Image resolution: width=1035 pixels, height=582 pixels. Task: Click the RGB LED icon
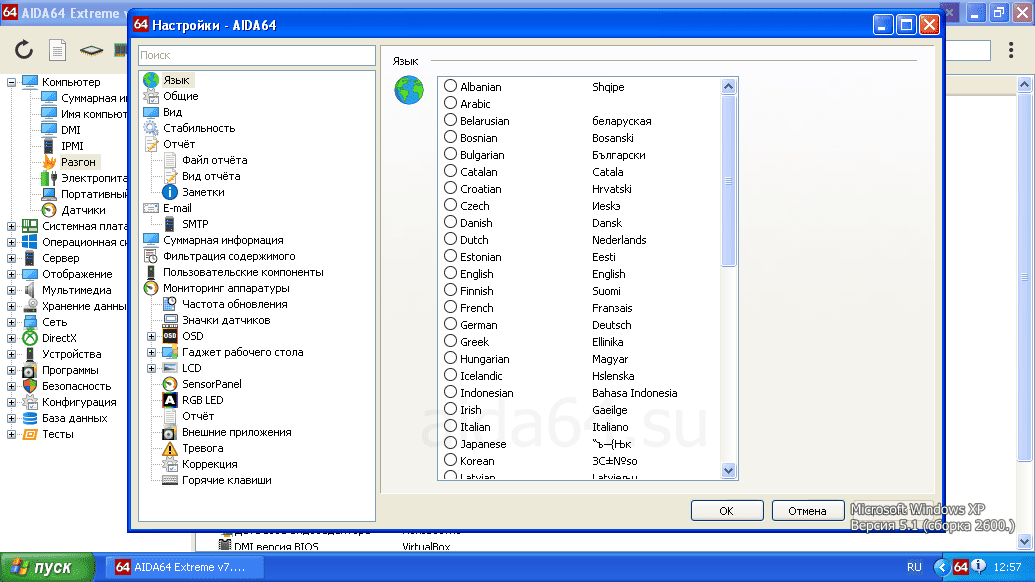pyautogui.click(x=170, y=400)
